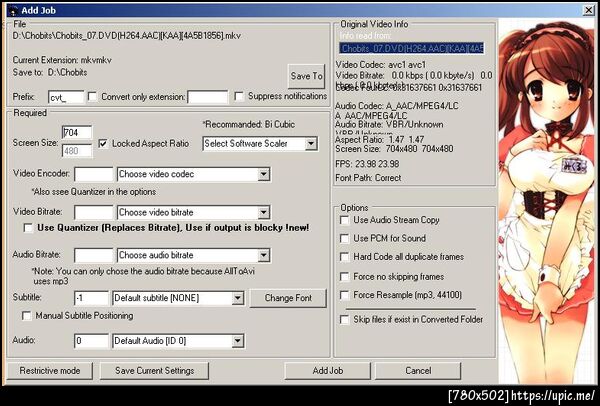
Task: Open the Change Font dialog
Action: 288,298
